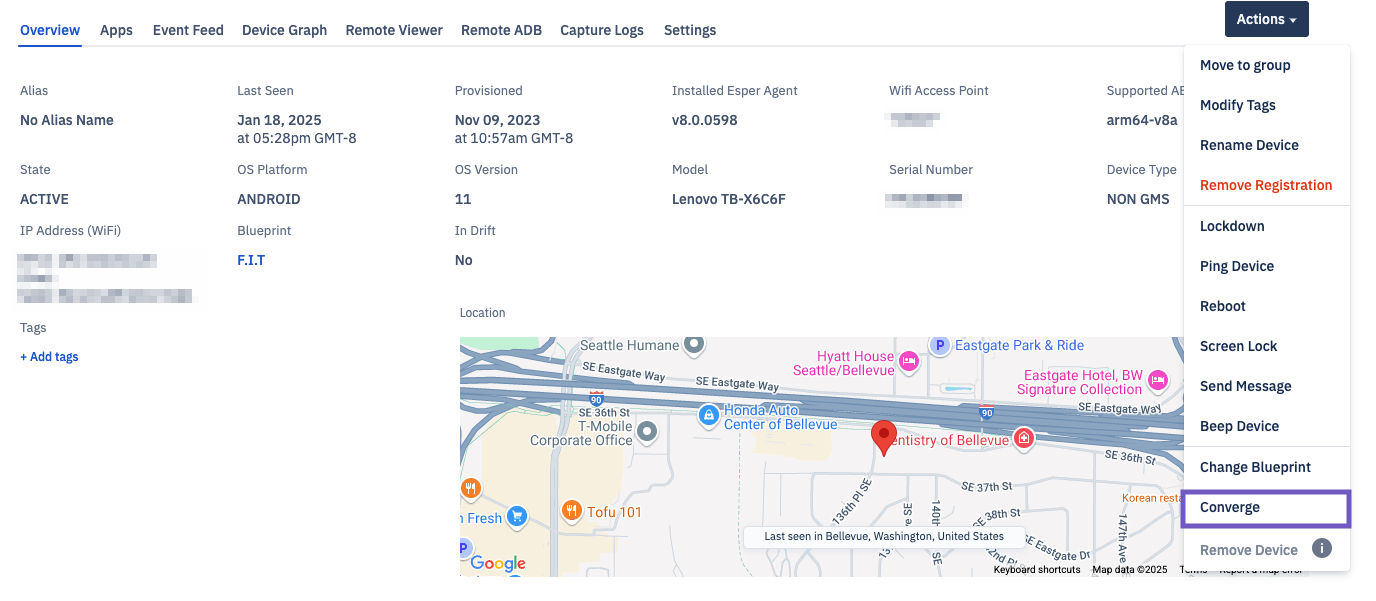Go to the Capture Logs tab
Image resolution: width=1376 pixels, height=601 pixels.
click(x=602, y=30)
